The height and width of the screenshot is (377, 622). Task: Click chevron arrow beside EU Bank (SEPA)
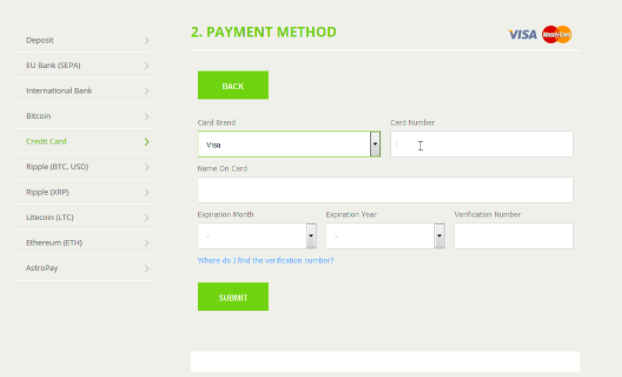147,66
